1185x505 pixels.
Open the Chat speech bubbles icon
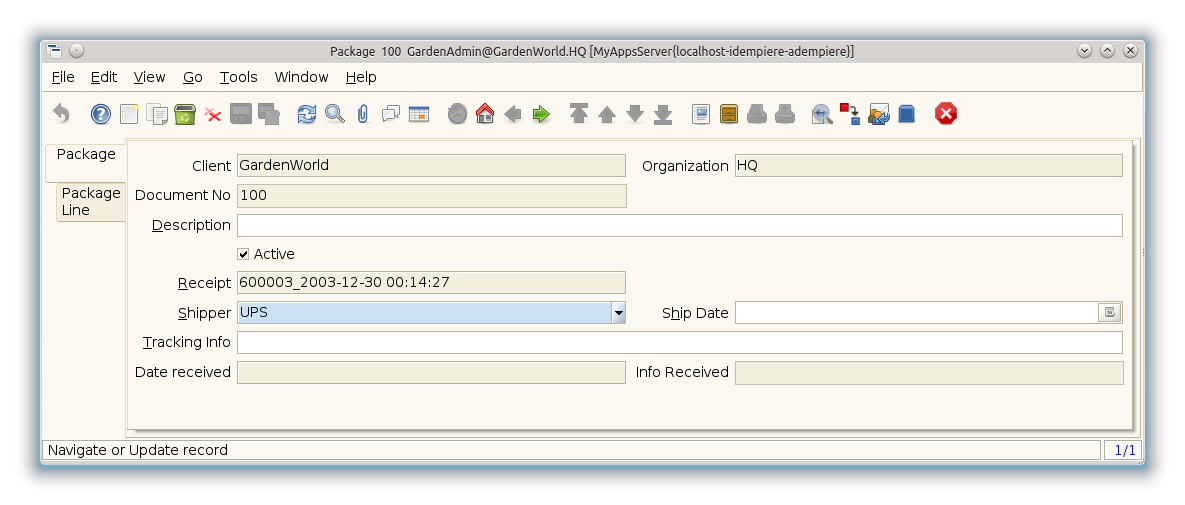[x=391, y=114]
